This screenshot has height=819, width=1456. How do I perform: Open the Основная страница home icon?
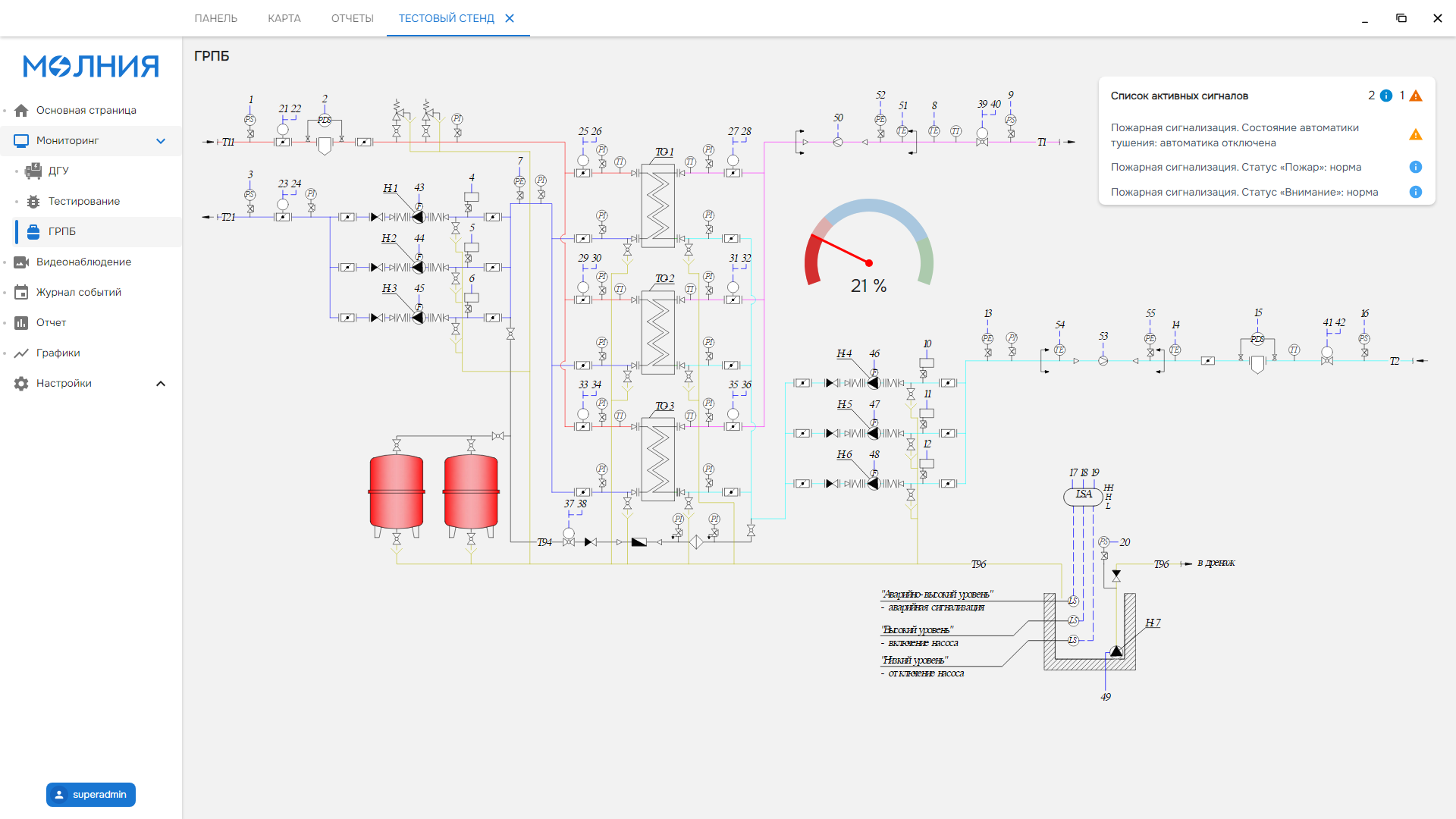pos(21,110)
